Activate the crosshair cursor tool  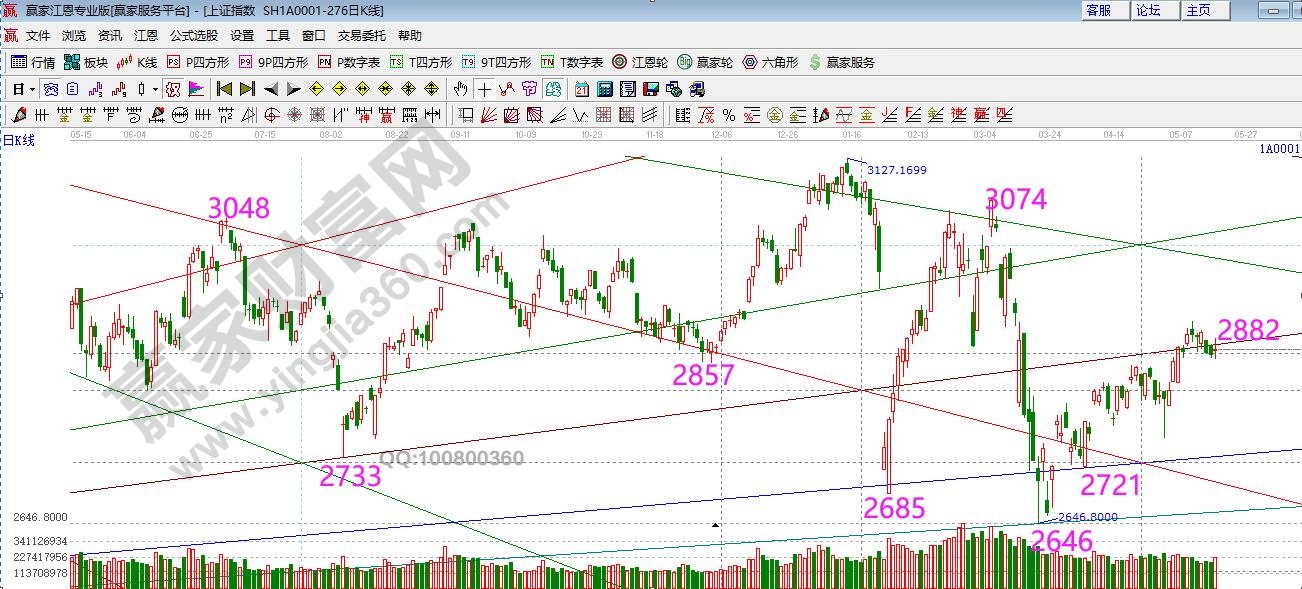point(484,89)
